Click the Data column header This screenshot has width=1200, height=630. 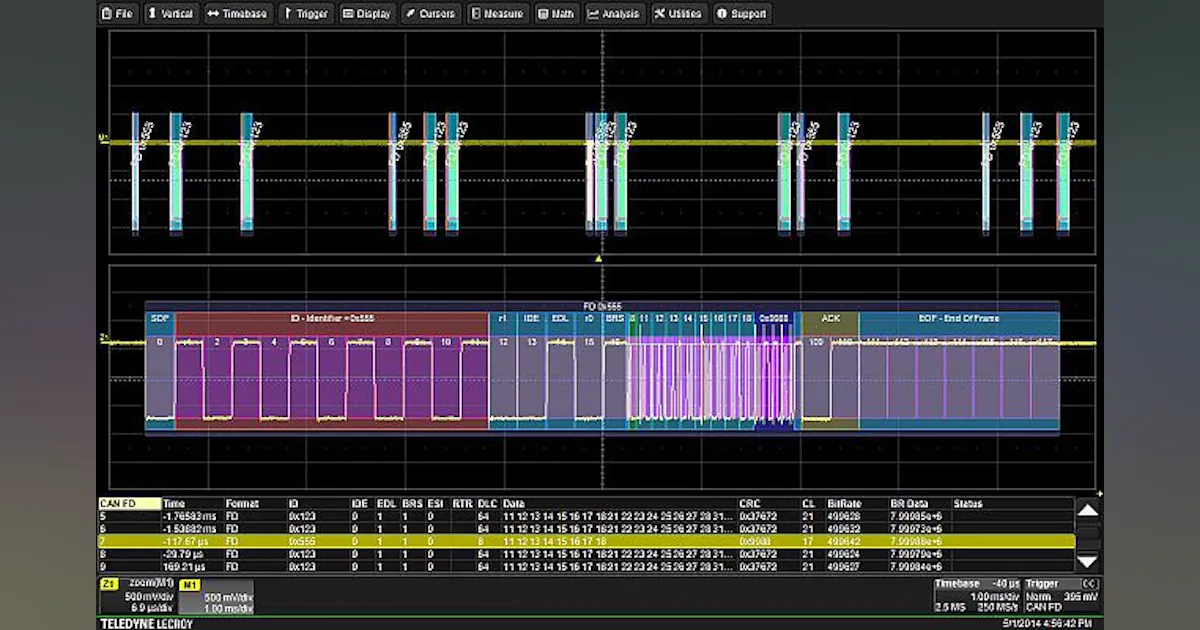pos(514,504)
